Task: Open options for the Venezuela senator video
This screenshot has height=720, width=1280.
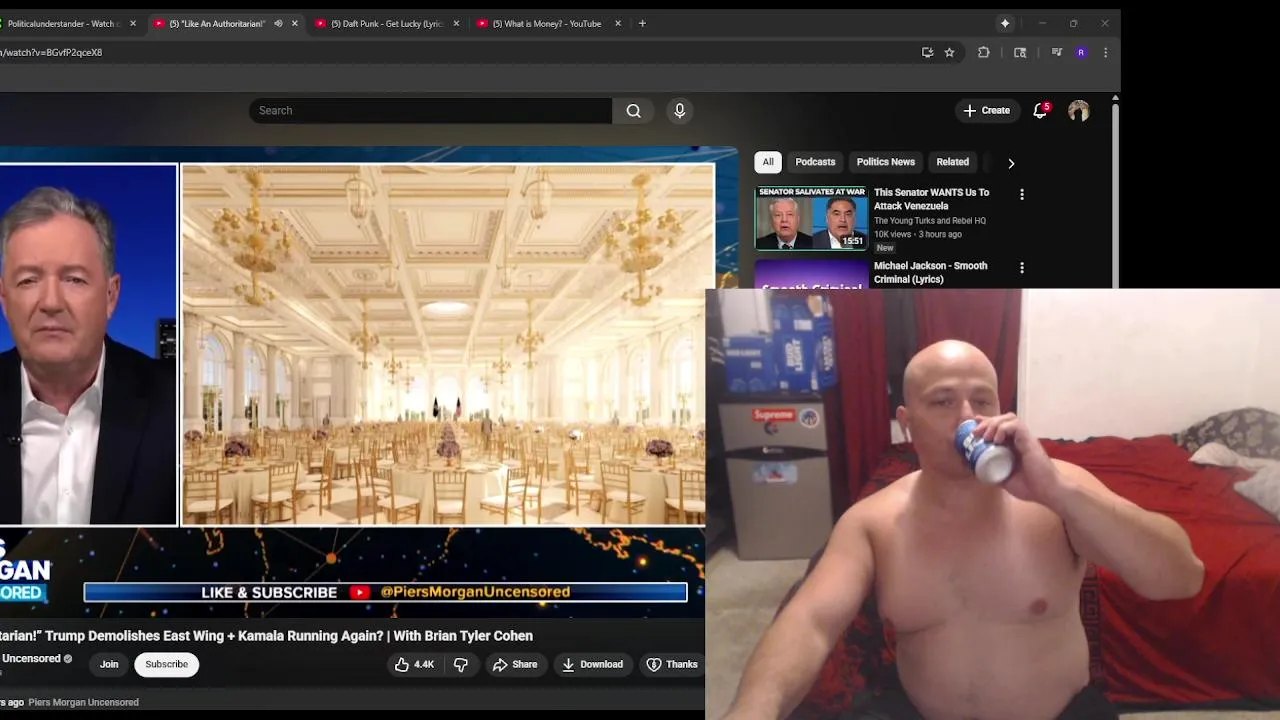Action: pos(1021,194)
